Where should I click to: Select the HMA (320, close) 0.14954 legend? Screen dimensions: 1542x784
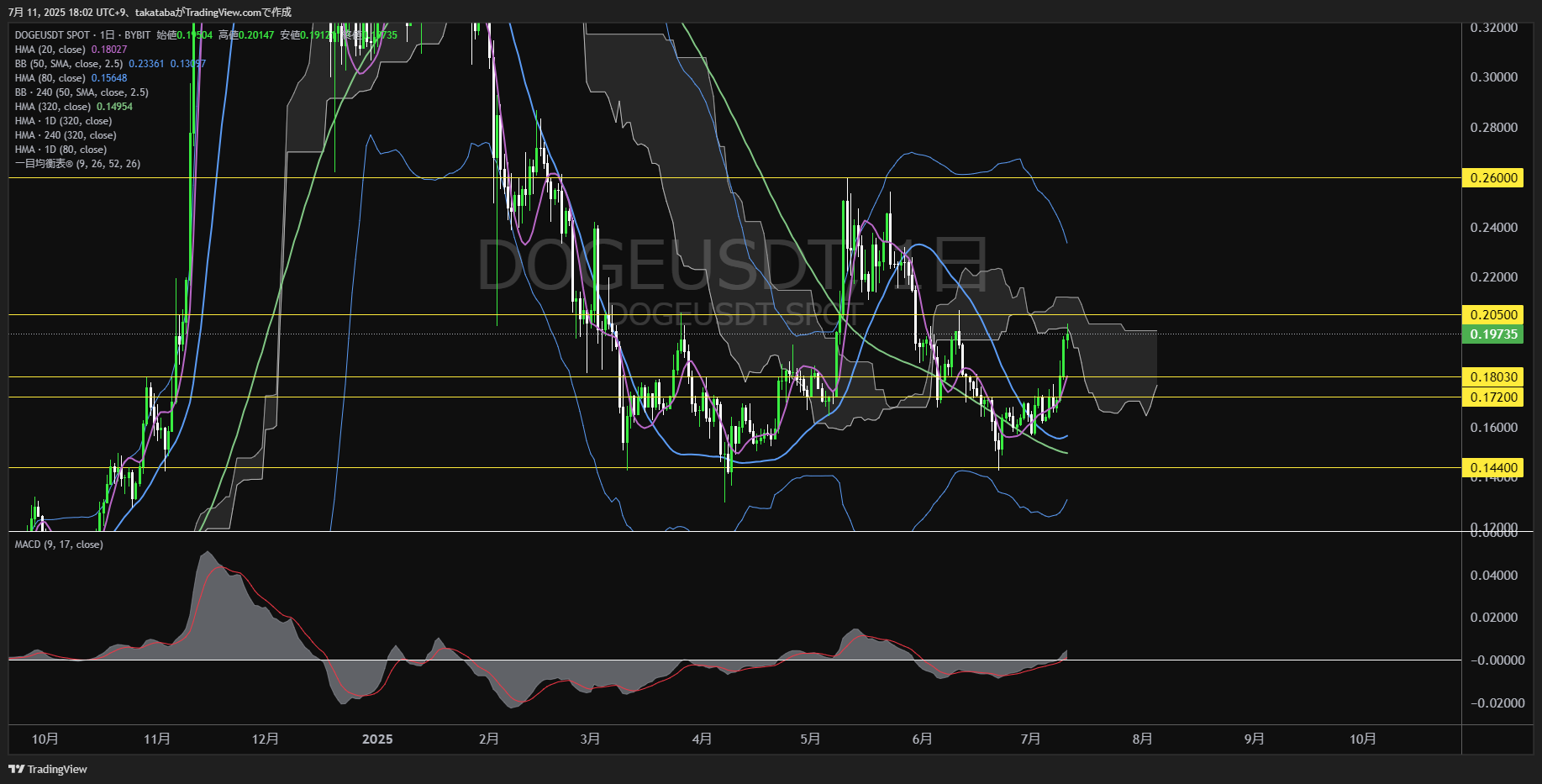(x=73, y=107)
